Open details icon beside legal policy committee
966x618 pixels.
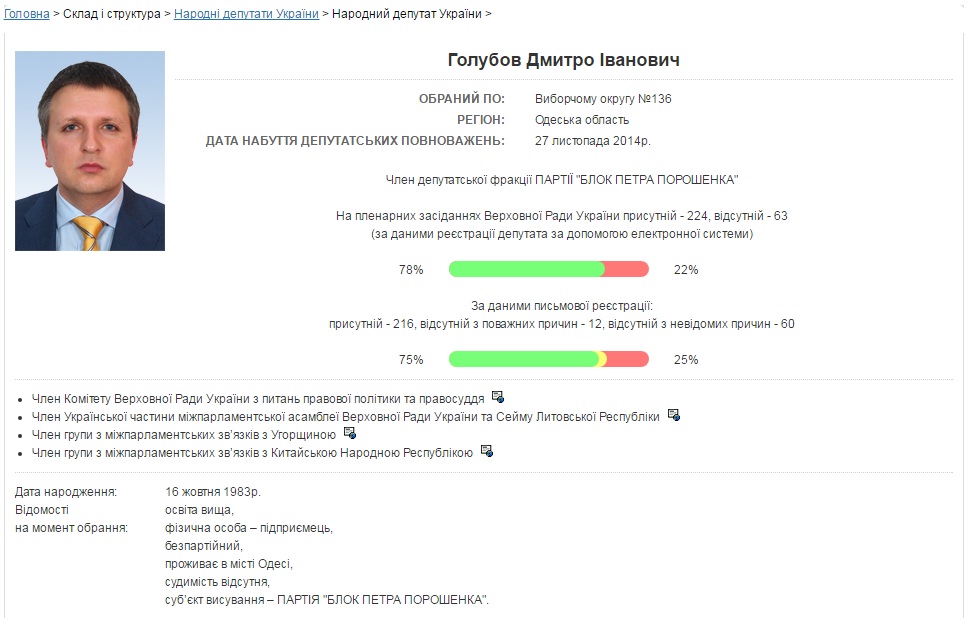(497, 397)
